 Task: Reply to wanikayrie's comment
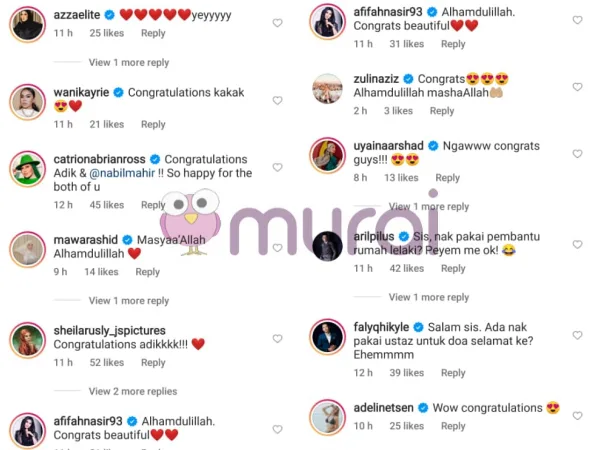(x=153, y=124)
